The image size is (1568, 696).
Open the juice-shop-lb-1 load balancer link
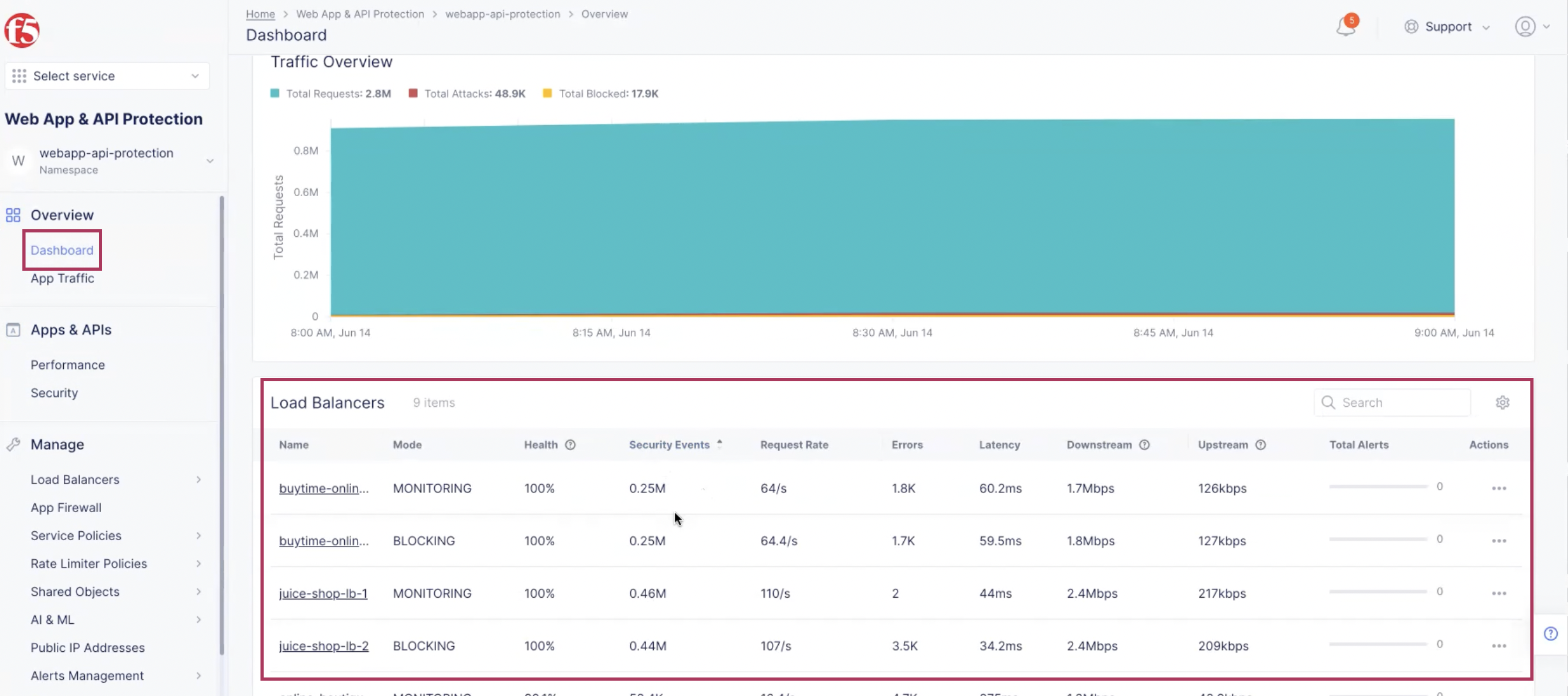tap(323, 593)
